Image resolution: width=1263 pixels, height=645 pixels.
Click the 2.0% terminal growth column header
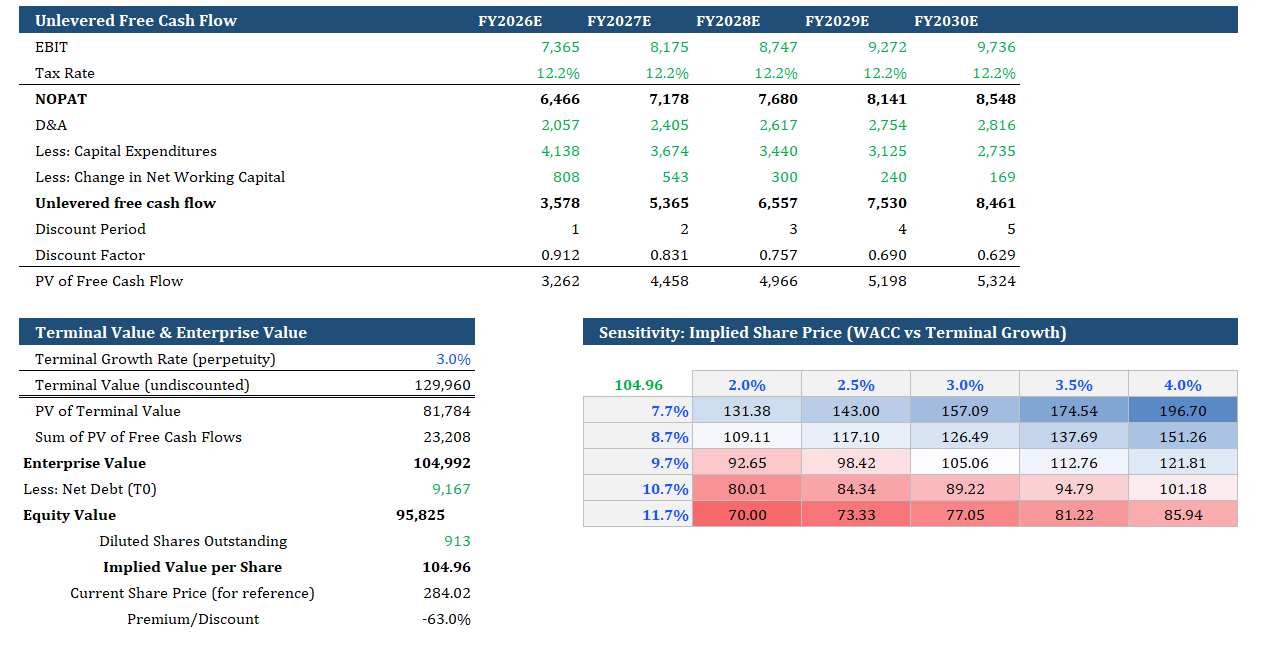point(746,385)
